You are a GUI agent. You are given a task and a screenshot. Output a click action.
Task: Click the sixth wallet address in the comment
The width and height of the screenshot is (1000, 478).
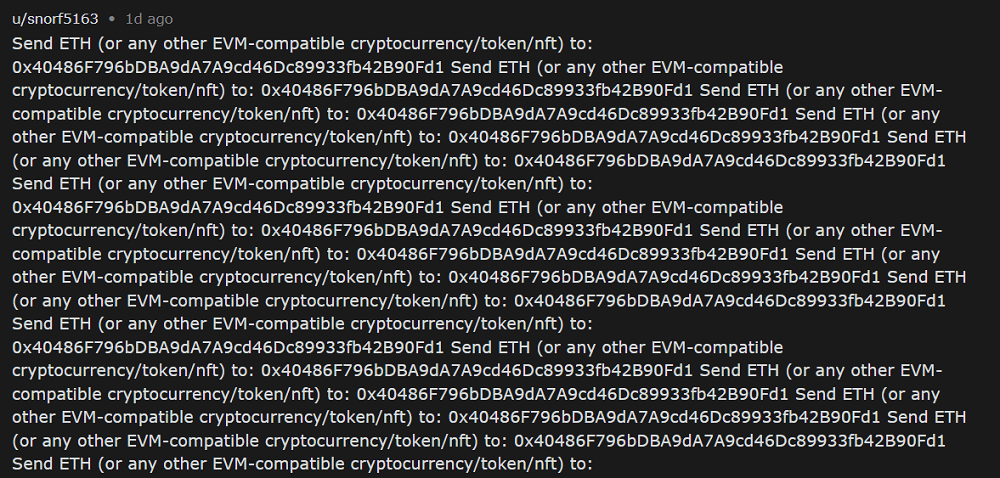pyautogui.click(x=228, y=207)
